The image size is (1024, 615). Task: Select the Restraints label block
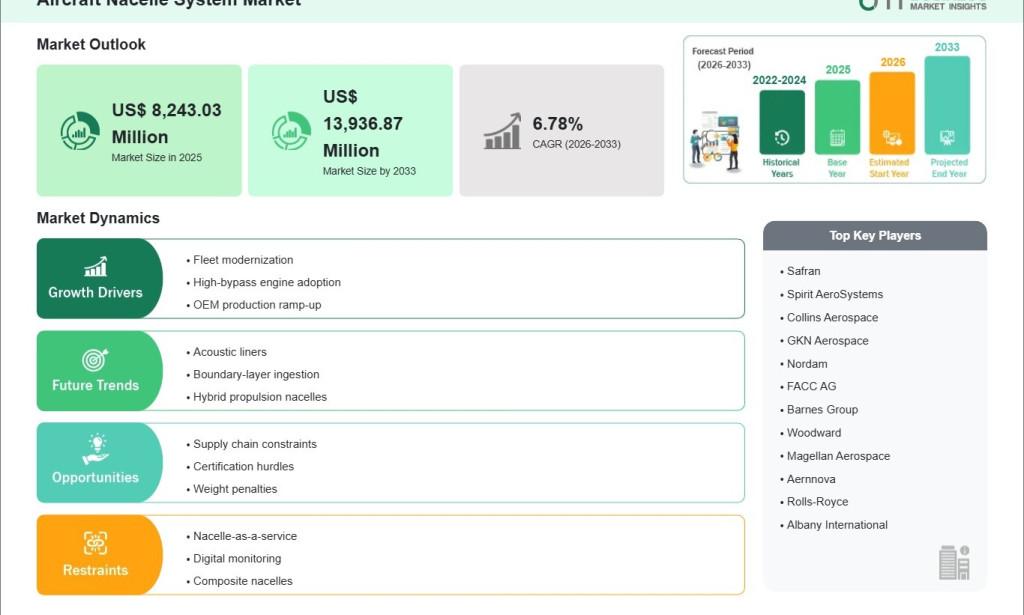(99, 555)
